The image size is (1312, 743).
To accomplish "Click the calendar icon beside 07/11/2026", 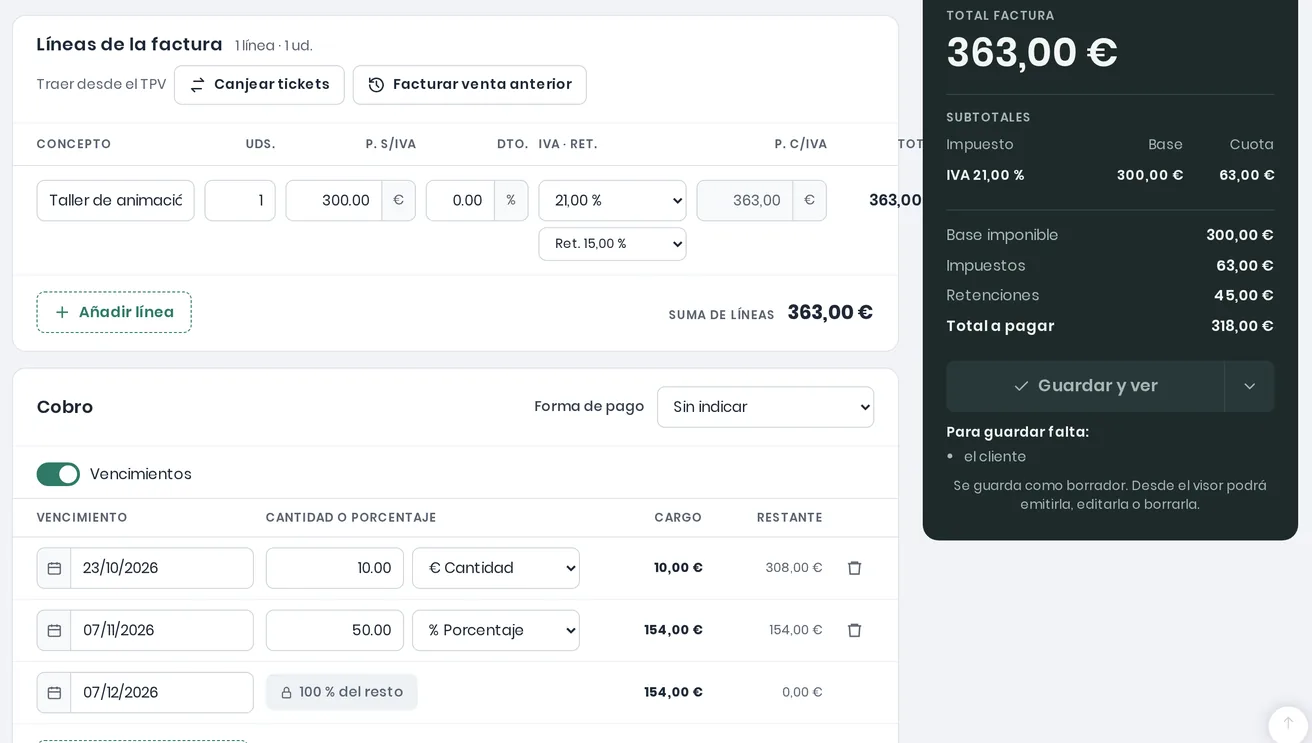I will 54,630.
